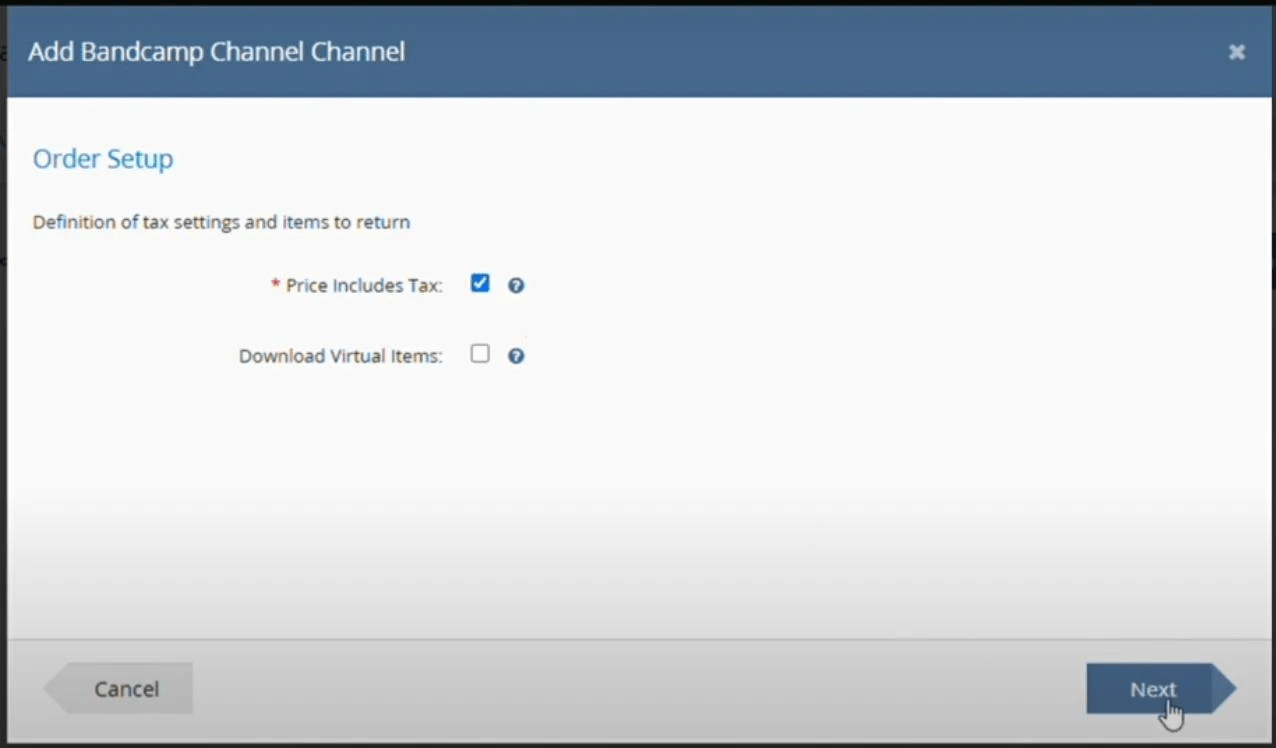Click the tax settings definition description text
Image resolution: width=1276 pixels, height=748 pixels.
click(221, 222)
